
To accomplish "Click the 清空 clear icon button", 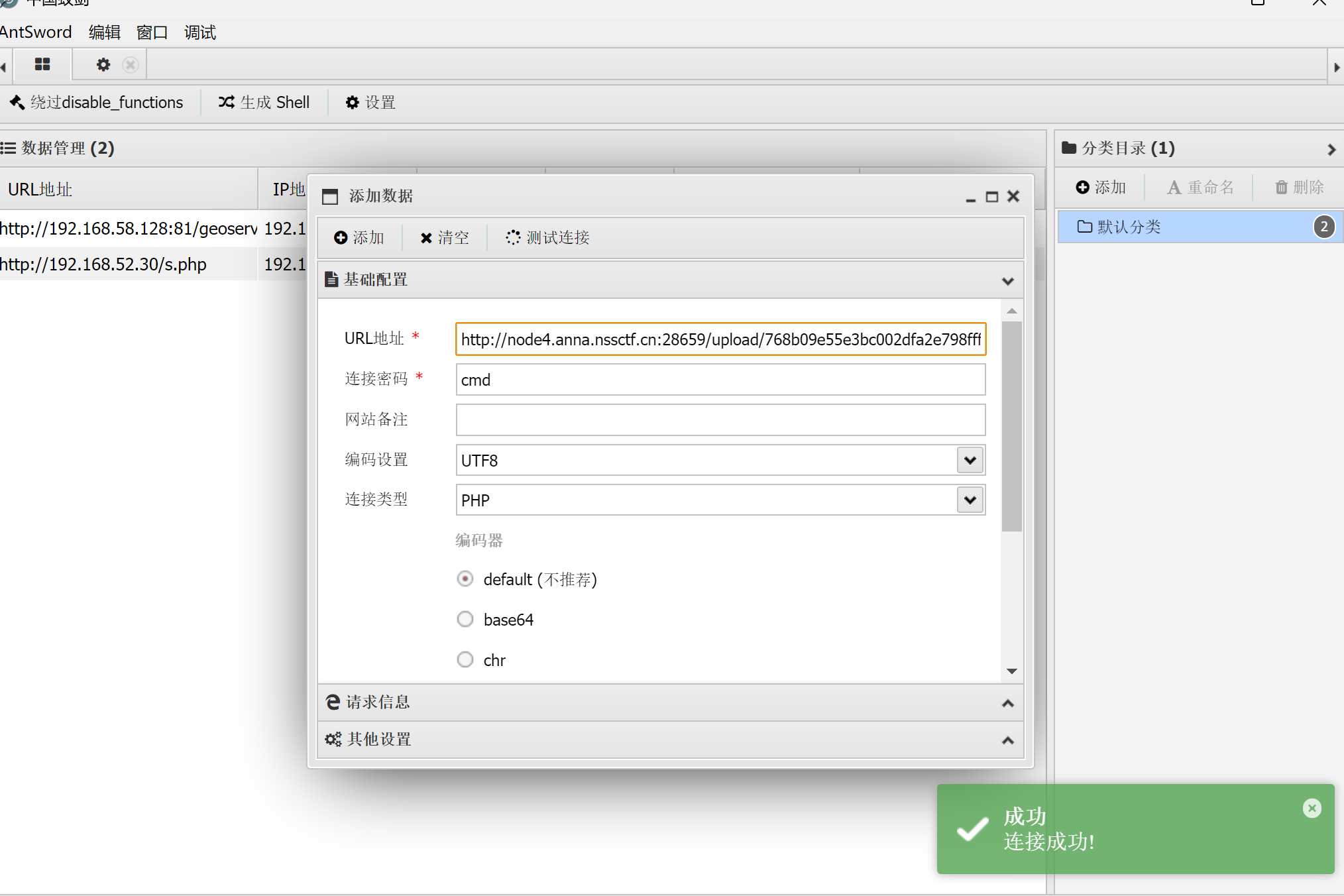I will coord(426,237).
